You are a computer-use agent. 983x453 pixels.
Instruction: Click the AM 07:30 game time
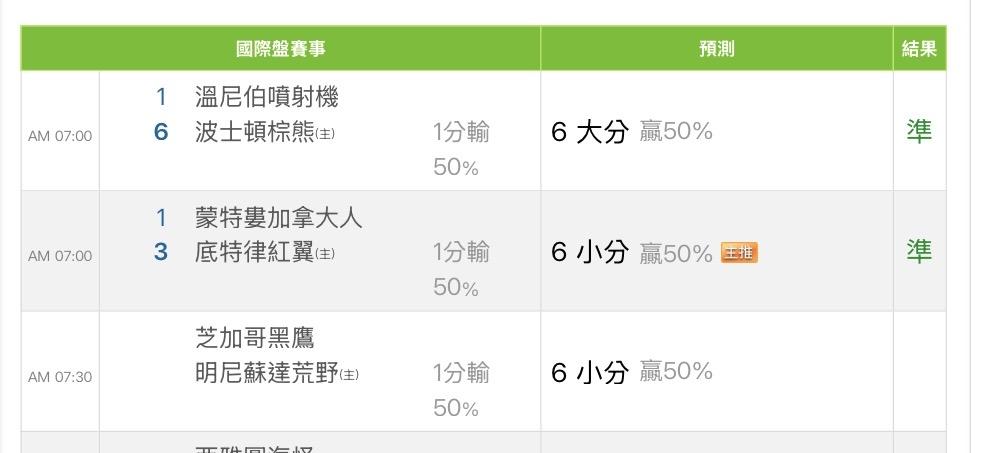tap(60, 377)
